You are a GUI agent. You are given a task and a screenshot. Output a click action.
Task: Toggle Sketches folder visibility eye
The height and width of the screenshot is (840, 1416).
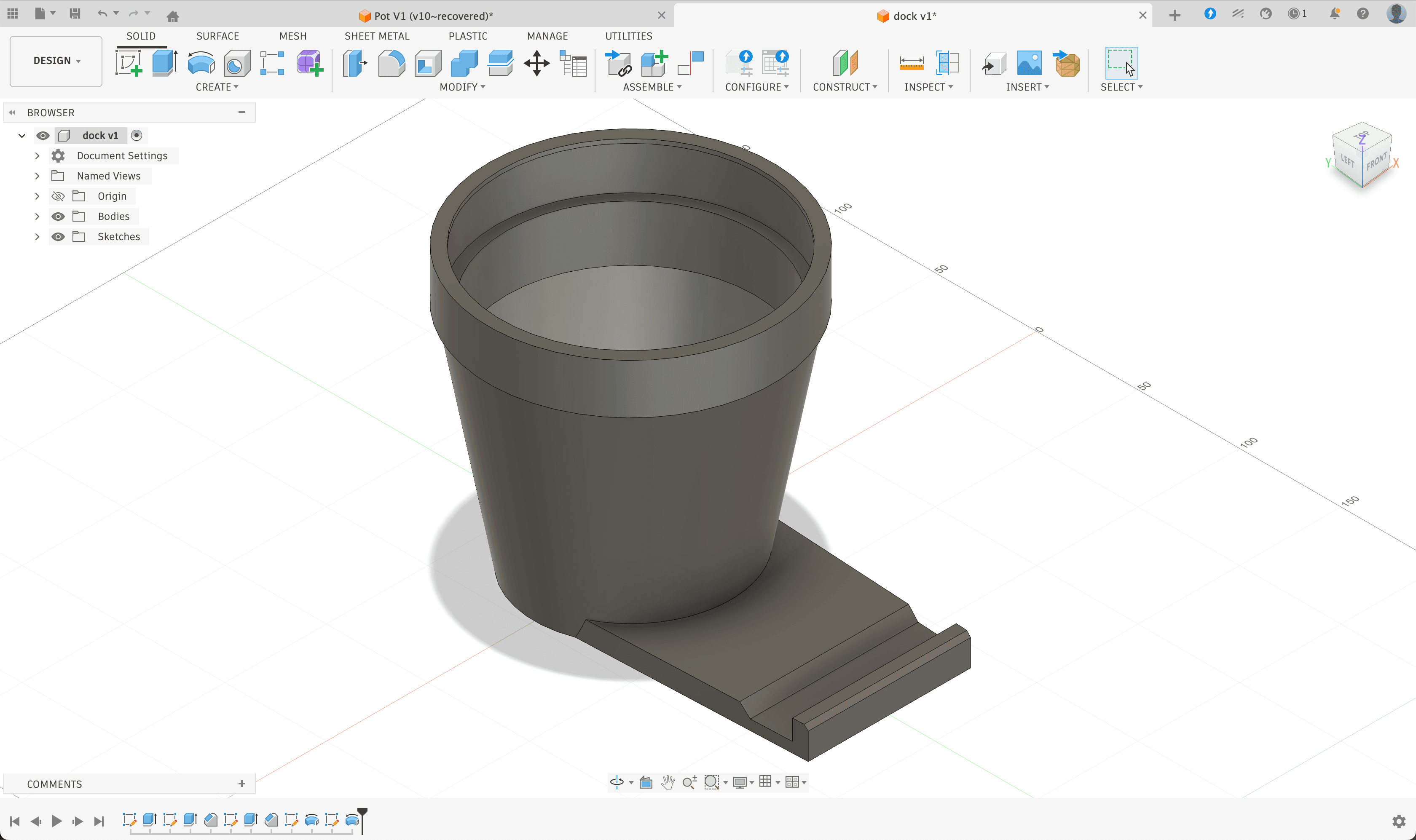(x=58, y=237)
